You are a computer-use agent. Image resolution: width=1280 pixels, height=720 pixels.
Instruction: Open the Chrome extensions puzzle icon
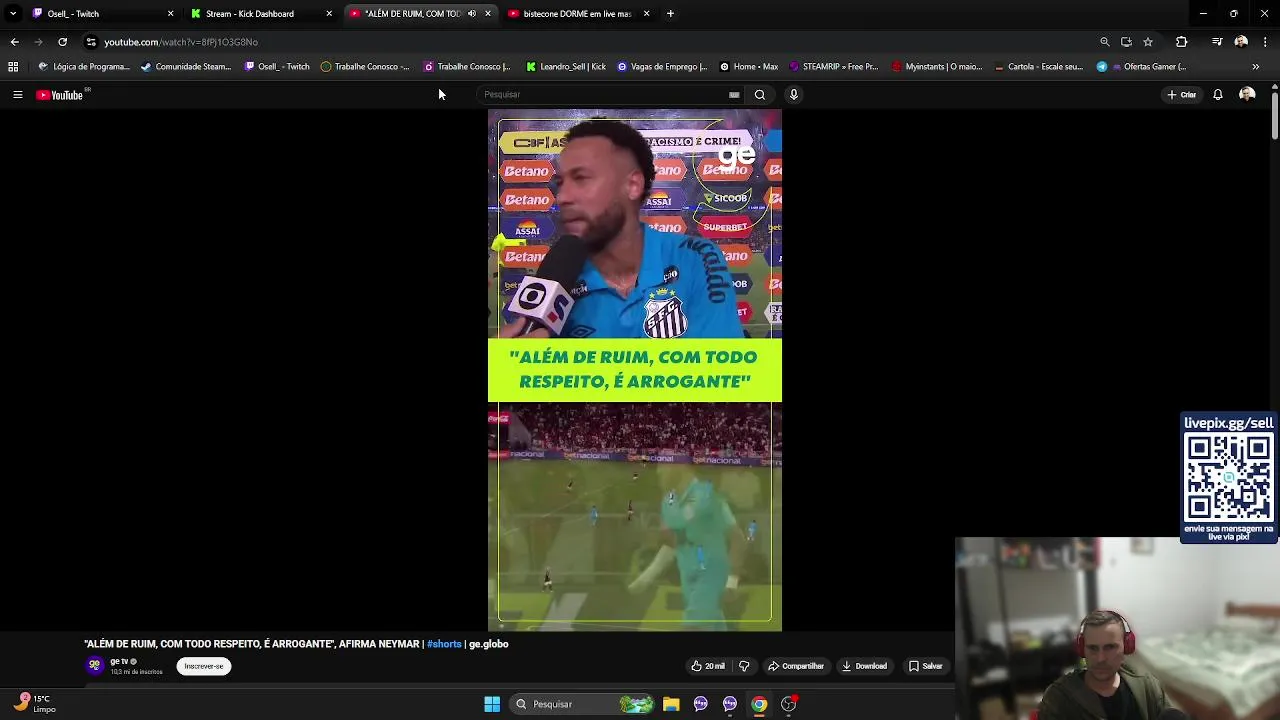pyautogui.click(x=1181, y=42)
